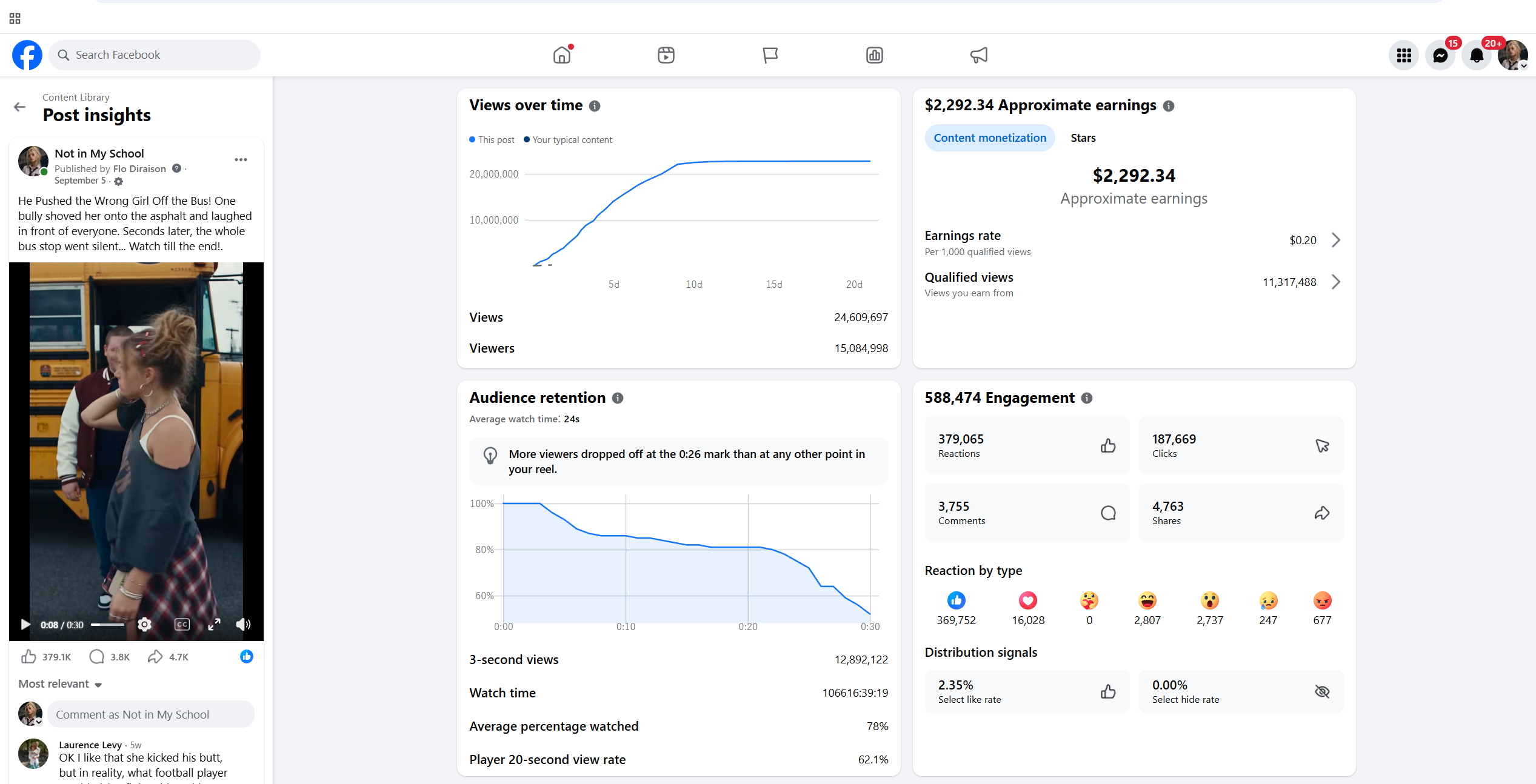
Task: Open the profile avatar account menu
Action: pos(1513,55)
